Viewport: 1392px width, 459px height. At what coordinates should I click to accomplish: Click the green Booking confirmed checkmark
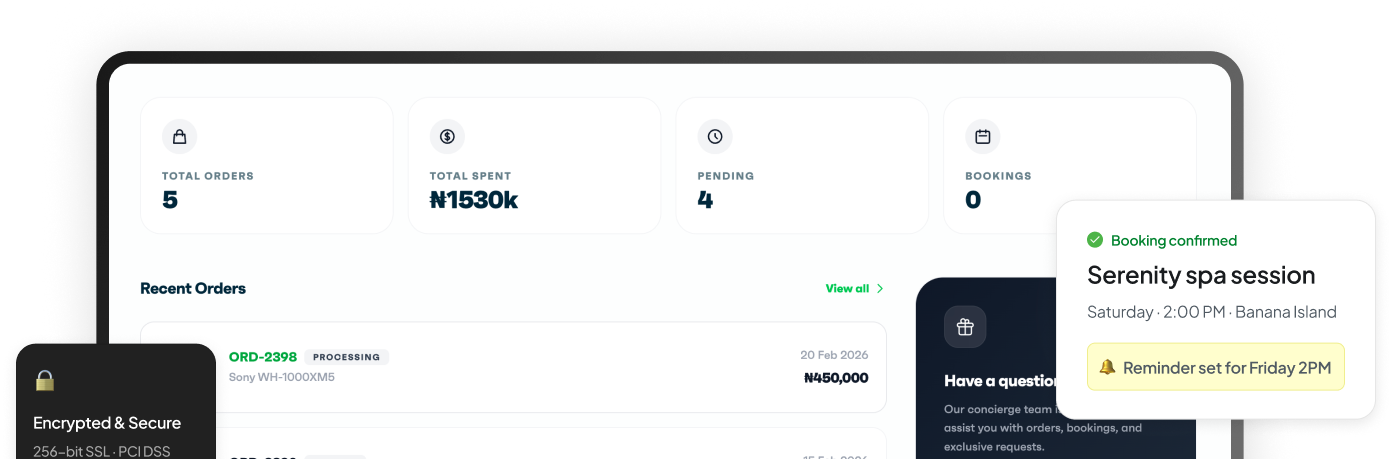(1095, 240)
